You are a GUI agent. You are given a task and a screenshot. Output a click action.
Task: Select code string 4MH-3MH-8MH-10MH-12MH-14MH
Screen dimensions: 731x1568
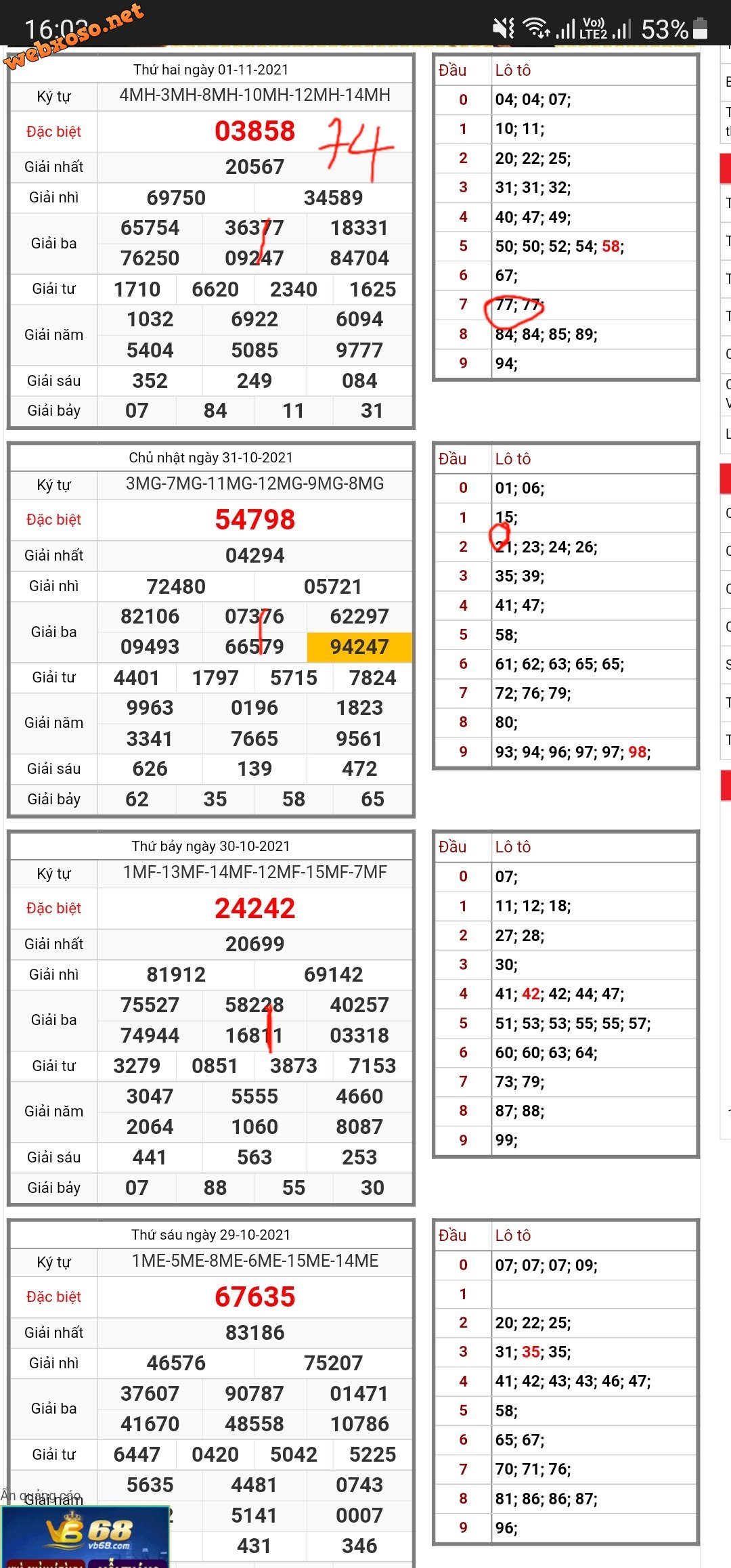click(254, 95)
